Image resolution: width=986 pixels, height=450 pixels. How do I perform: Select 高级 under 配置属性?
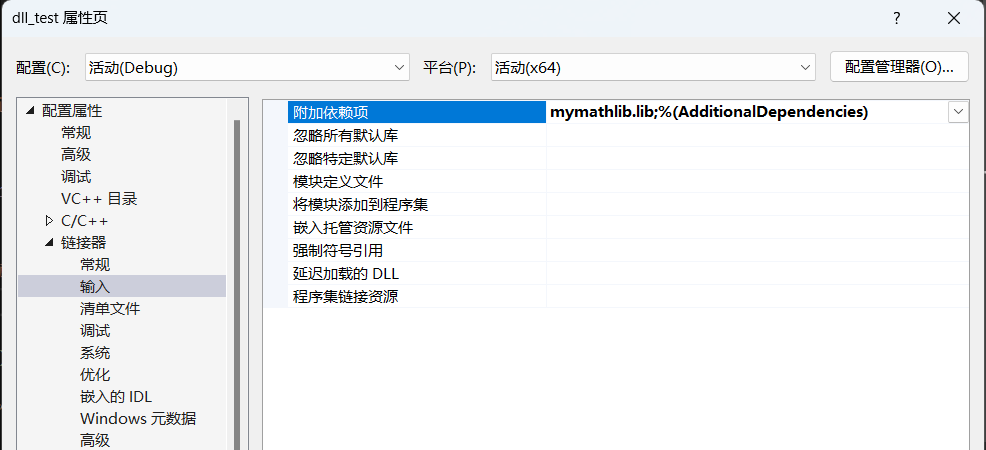(x=76, y=155)
